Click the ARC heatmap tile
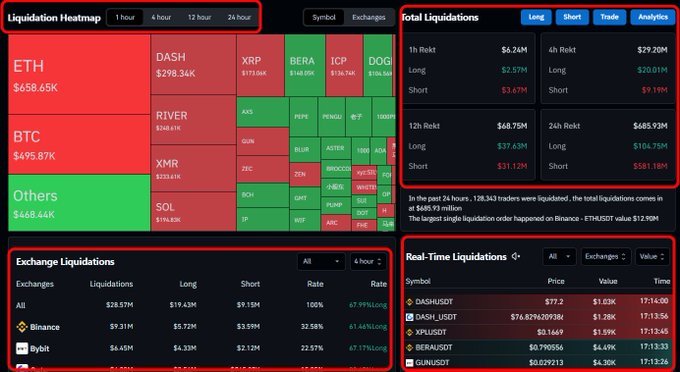The image size is (680, 372). click(336, 223)
